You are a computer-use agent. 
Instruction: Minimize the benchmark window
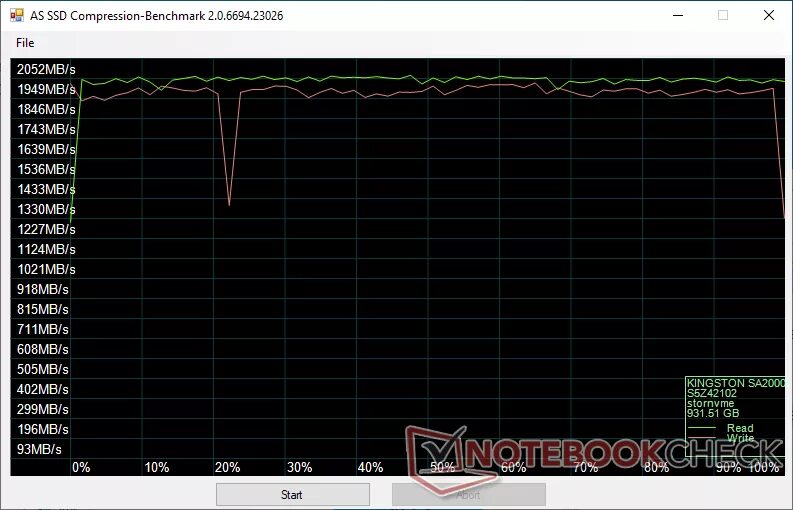[x=678, y=15]
